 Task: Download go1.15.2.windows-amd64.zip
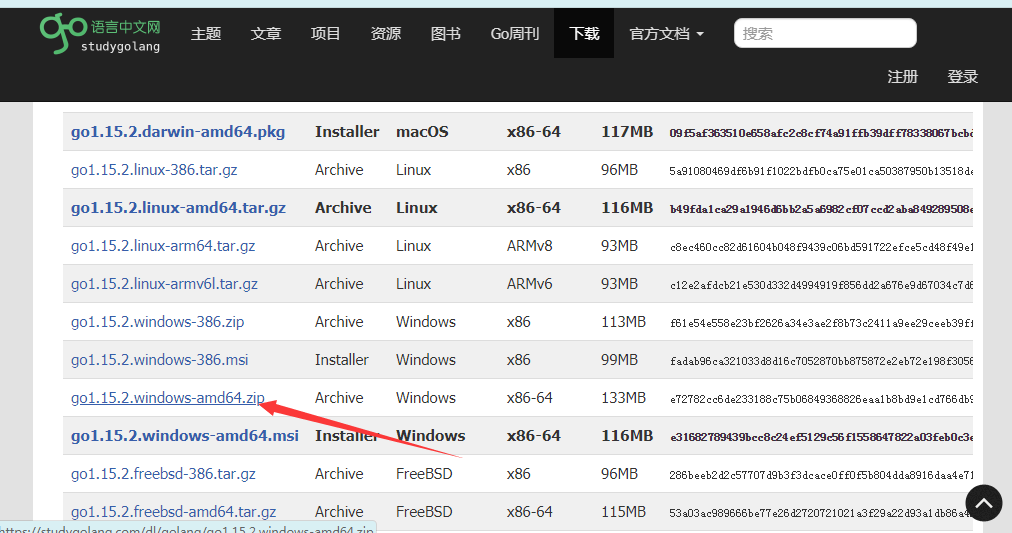pyautogui.click(x=168, y=398)
